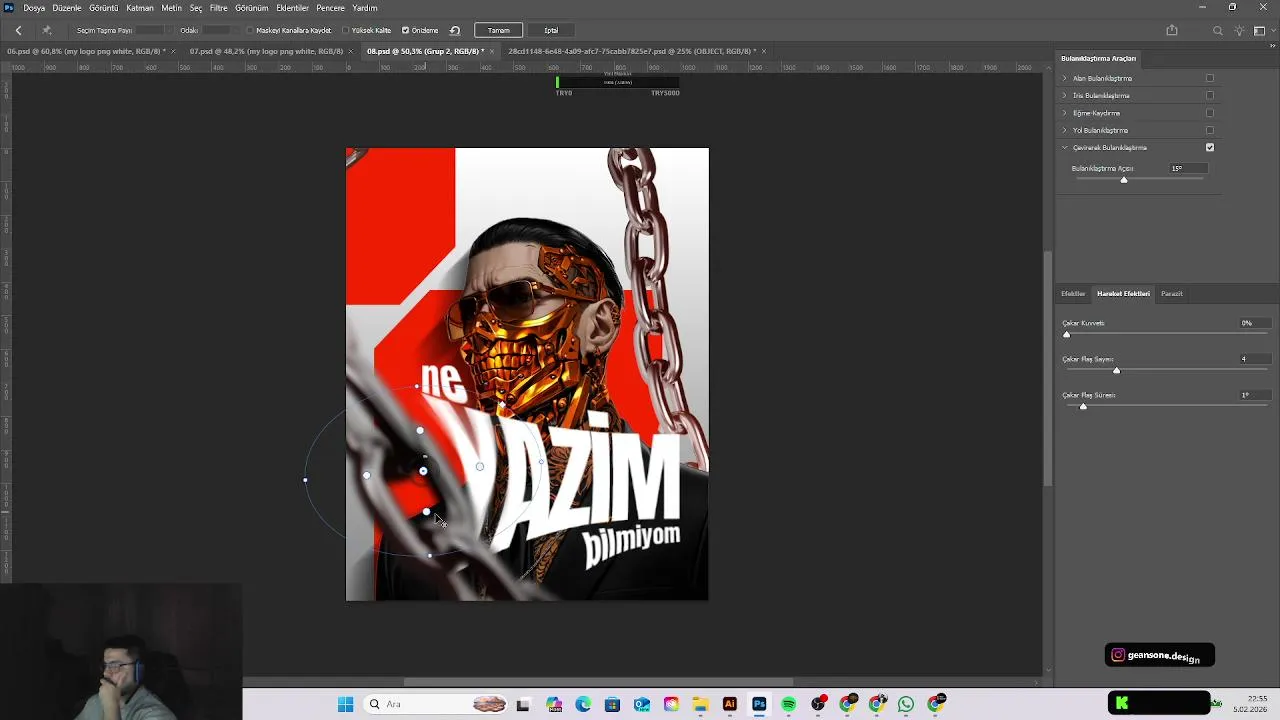Image resolution: width=1280 pixels, height=720 pixels.
Task: Open the Düzenle menu
Action: pyautogui.click(x=67, y=8)
